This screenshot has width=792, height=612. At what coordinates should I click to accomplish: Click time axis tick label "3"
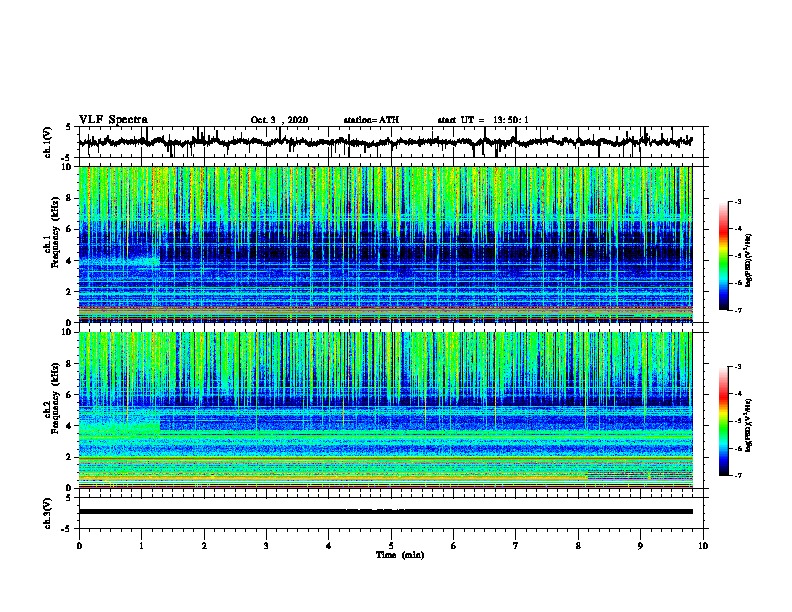(266, 546)
